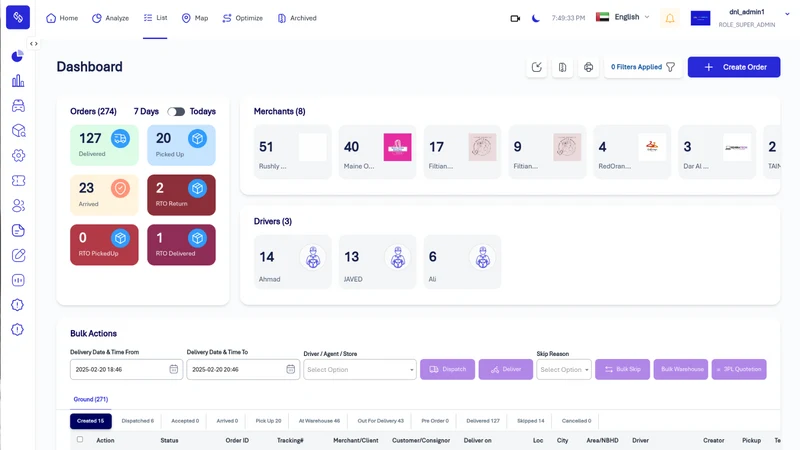Open the audio bars sidebar icon
This screenshot has height=450, width=800.
18,280
